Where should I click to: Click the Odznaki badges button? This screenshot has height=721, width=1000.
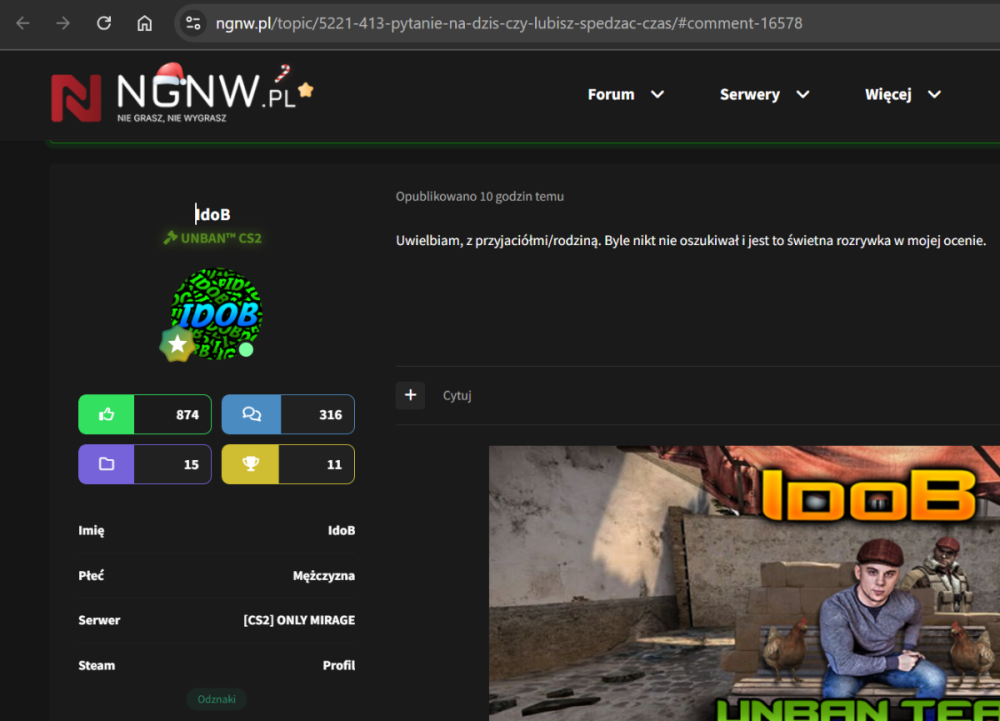pos(216,699)
